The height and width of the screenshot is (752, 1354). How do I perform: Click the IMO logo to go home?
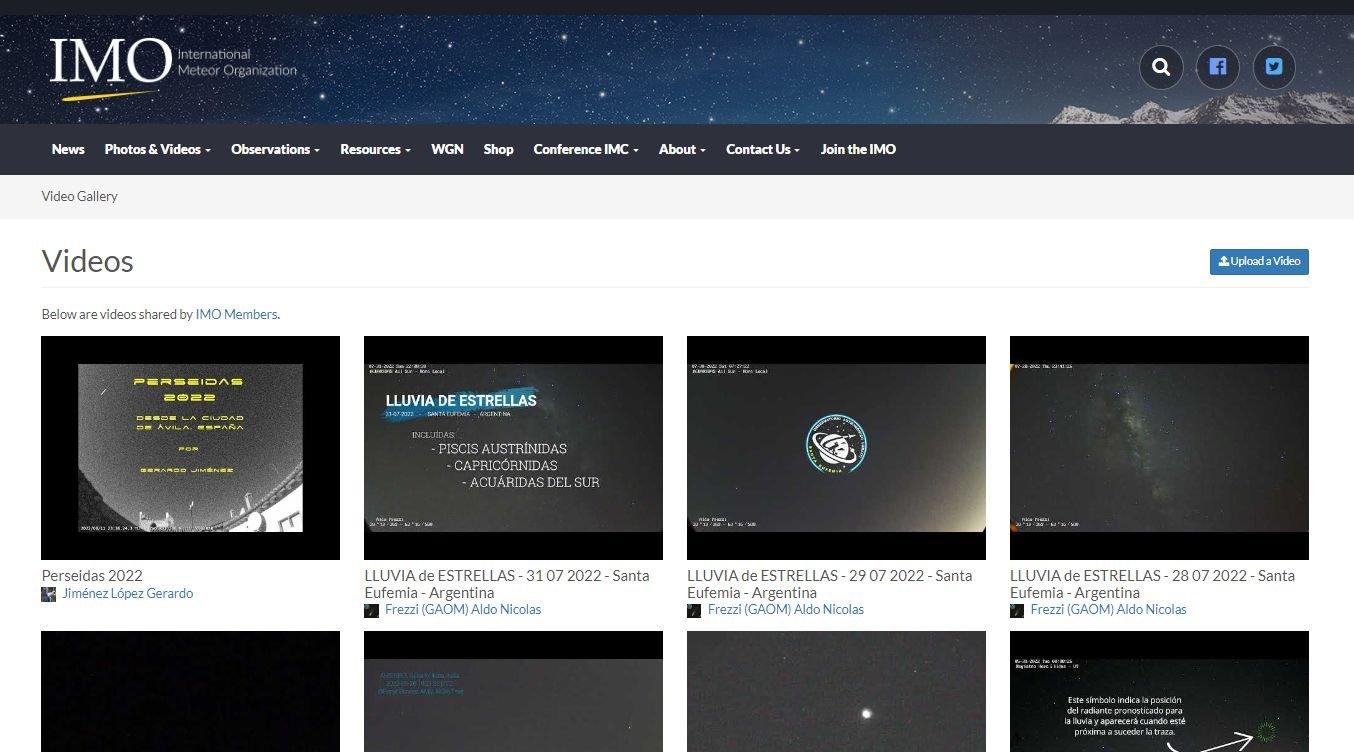pos(173,68)
